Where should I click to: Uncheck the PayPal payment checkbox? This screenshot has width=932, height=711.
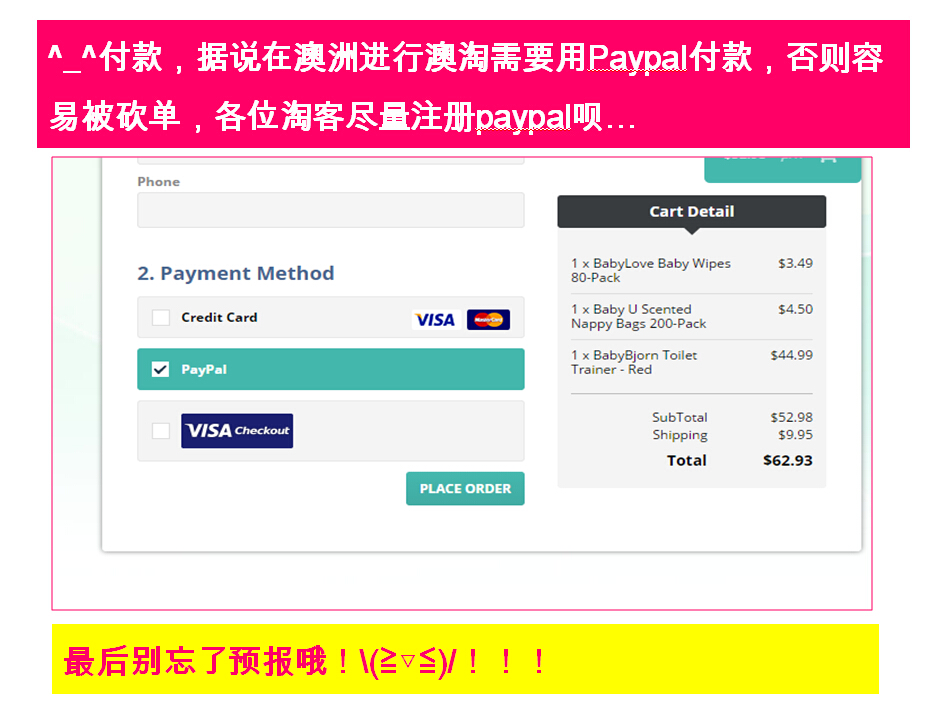[x=160, y=369]
